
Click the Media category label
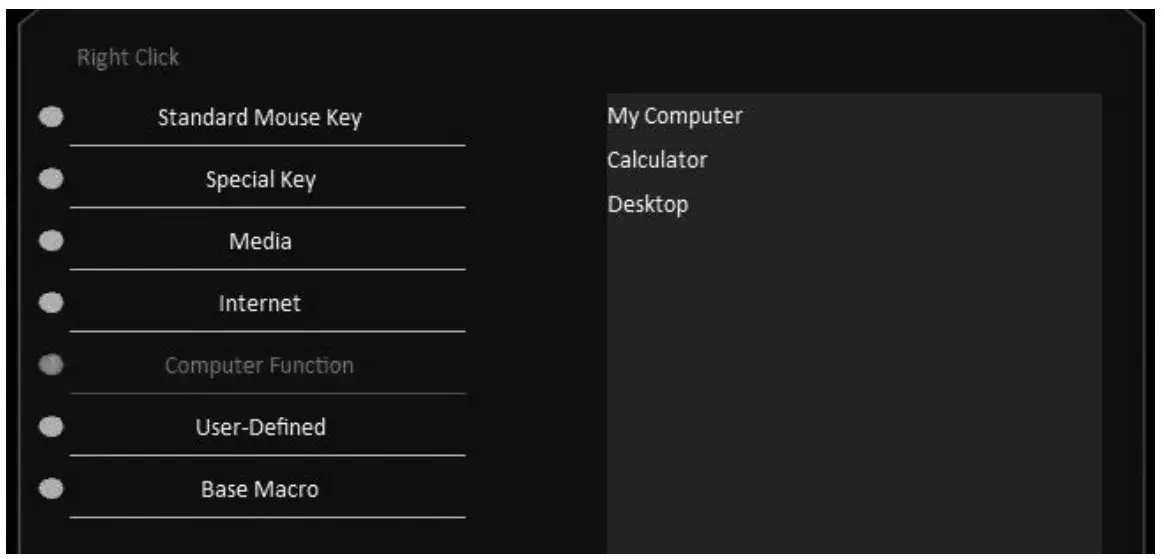tap(260, 242)
